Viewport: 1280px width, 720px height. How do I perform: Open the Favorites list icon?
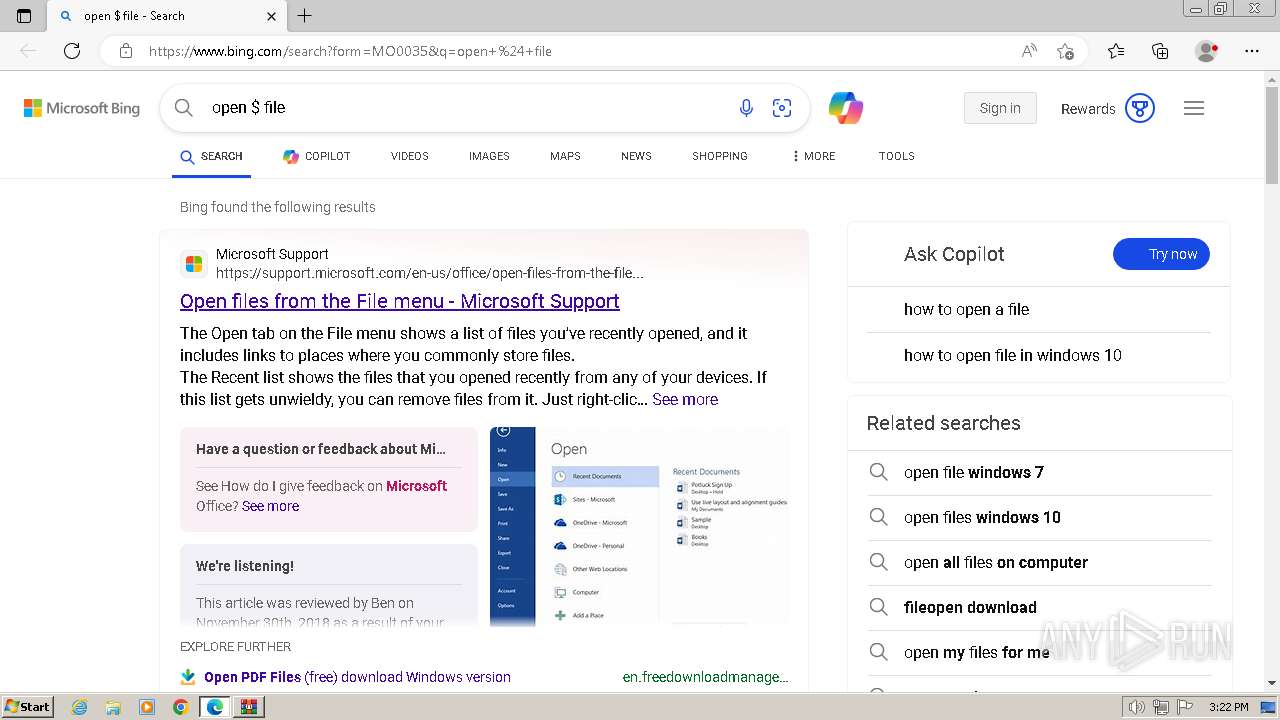click(1116, 51)
